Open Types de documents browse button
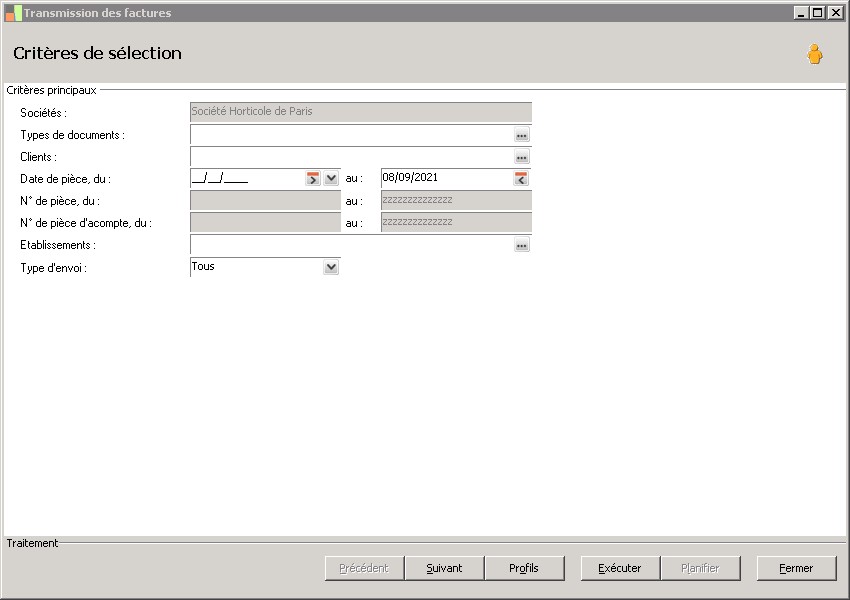The image size is (850, 600). (x=521, y=135)
